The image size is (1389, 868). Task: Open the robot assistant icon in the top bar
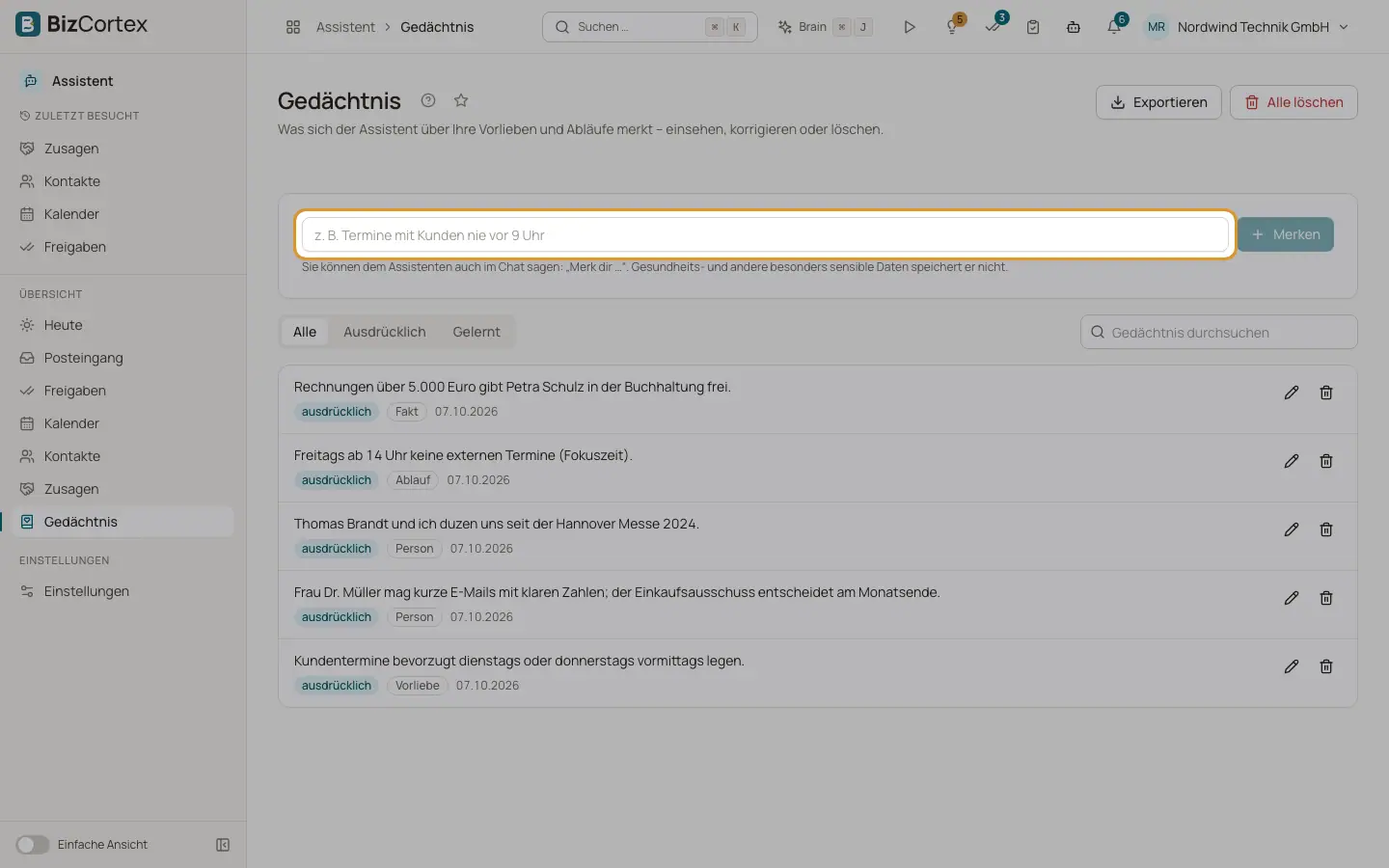[x=1074, y=27]
